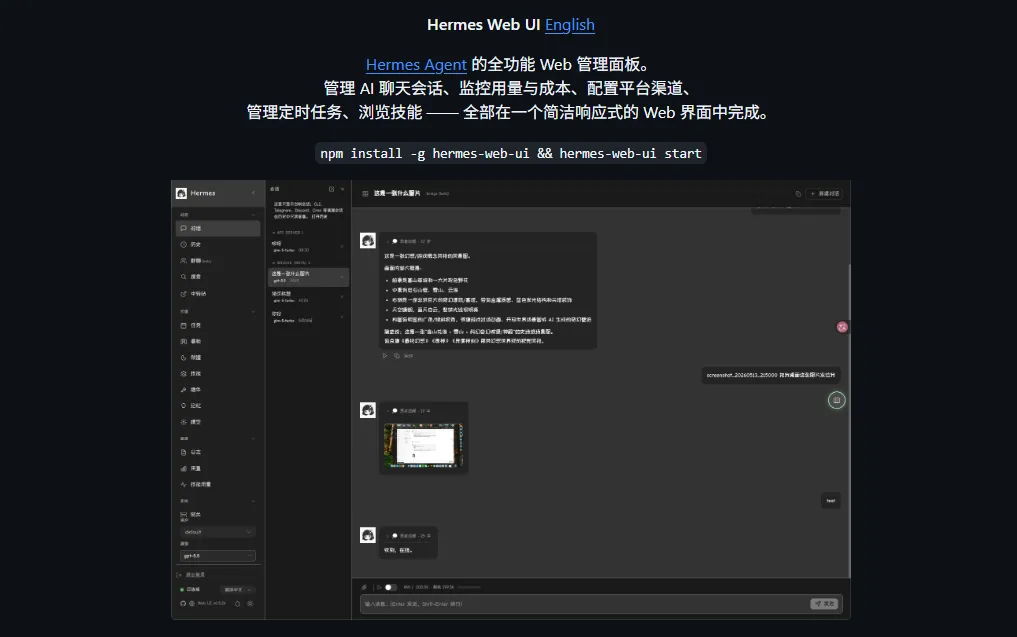Click the user message starting with 'screenshot_'

click(771, 375)
